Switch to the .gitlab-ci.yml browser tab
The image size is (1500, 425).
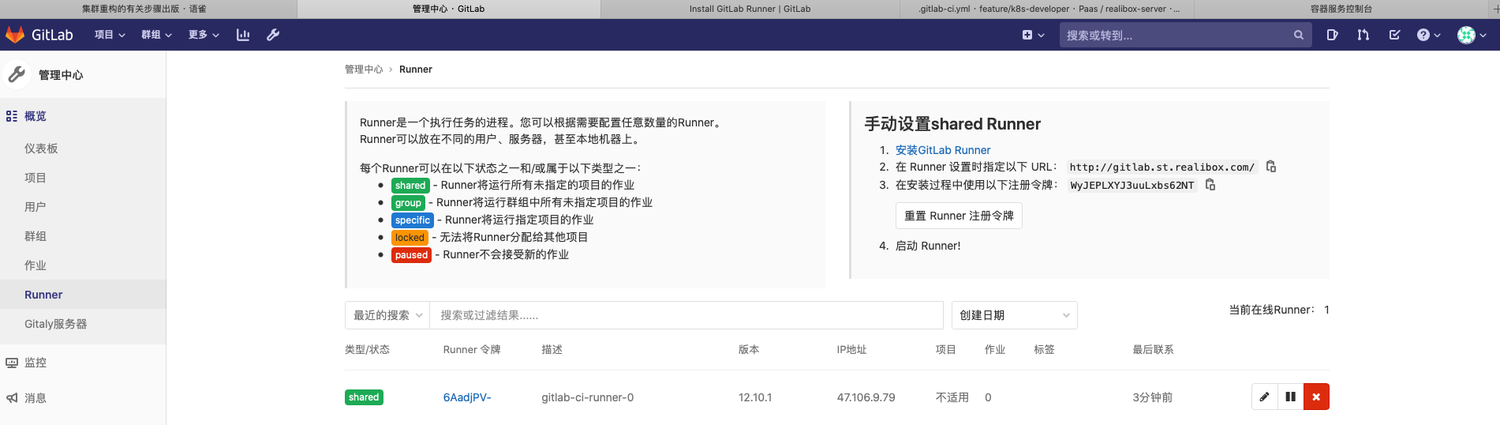coord(1049,9)
